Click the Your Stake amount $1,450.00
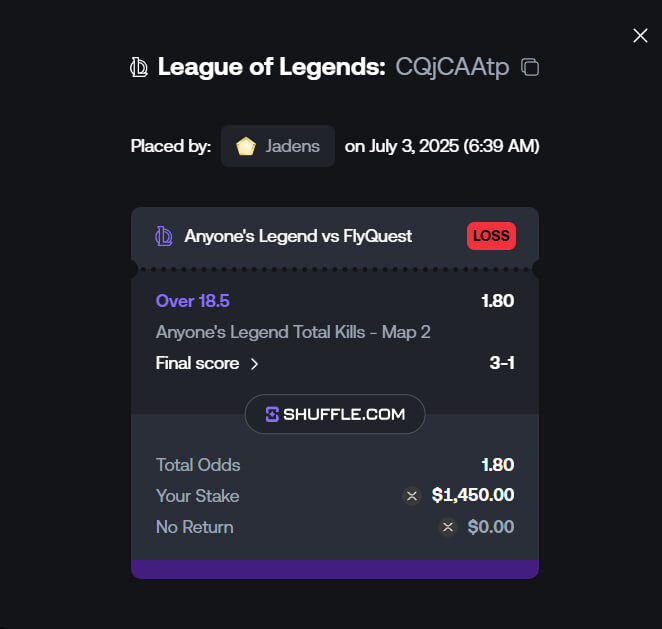The height and width of the screenshot is (629, 662). coord(473,495)
